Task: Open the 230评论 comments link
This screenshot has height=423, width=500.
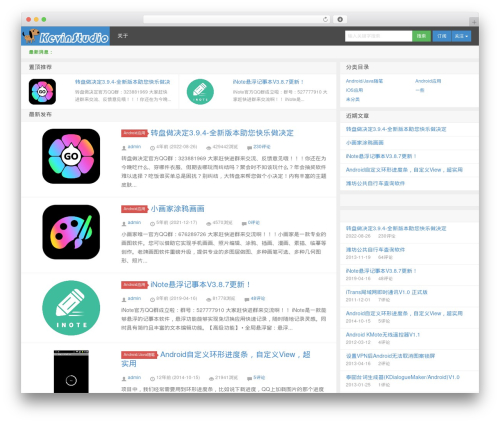Action: (262, 147)
